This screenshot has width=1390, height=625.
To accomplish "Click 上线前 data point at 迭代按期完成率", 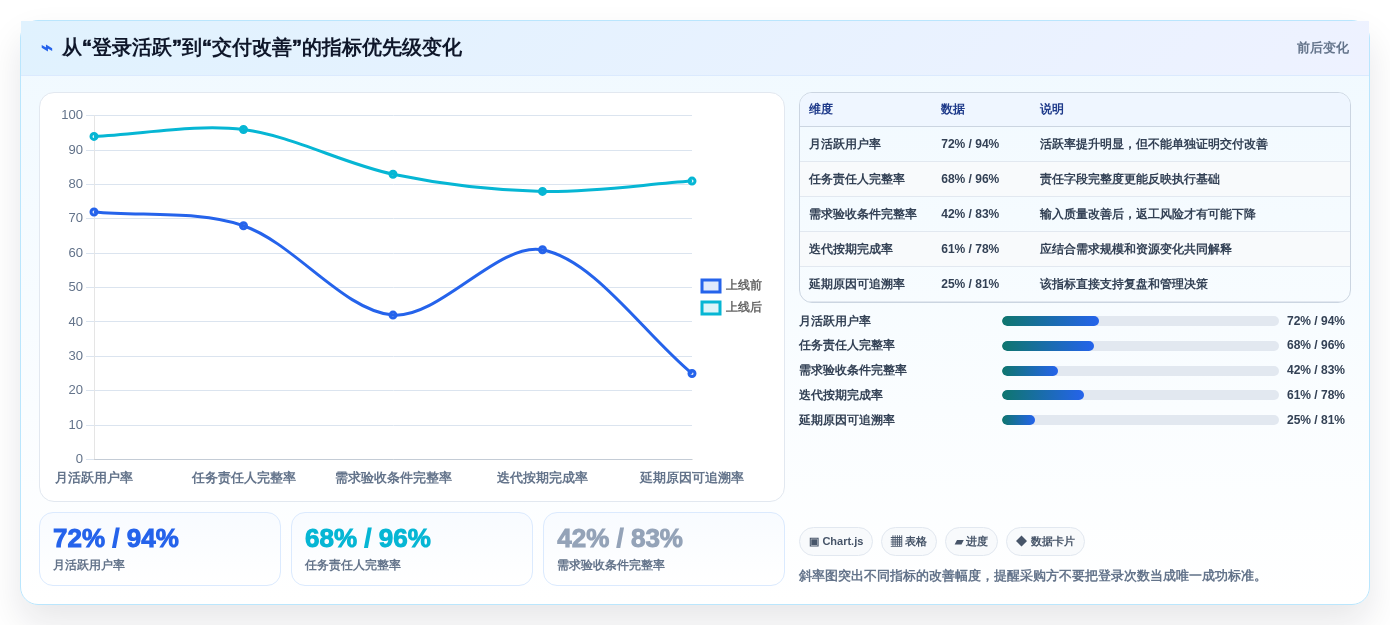I will coord(542,250).
